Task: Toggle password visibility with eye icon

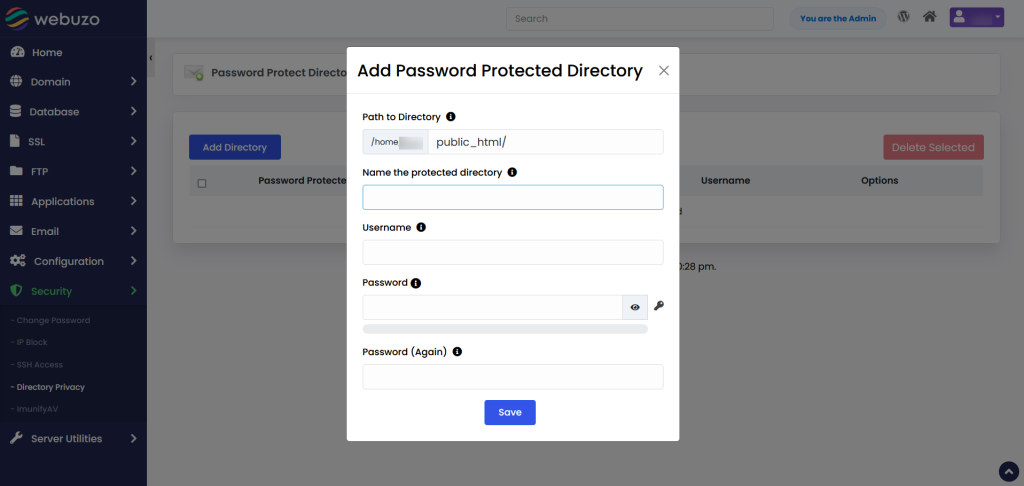Action: (x=635, y=307)
